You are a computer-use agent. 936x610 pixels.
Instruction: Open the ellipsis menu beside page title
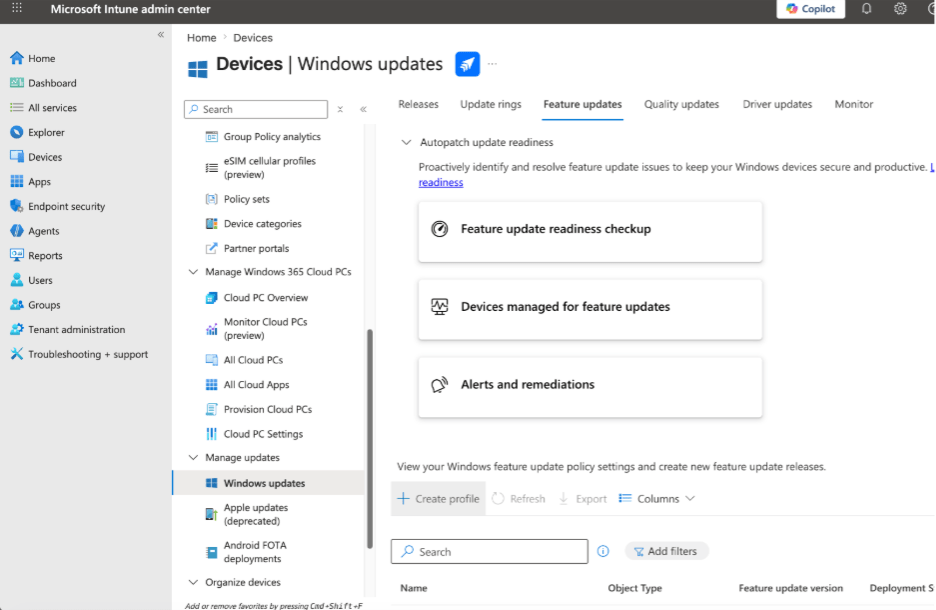492,64
